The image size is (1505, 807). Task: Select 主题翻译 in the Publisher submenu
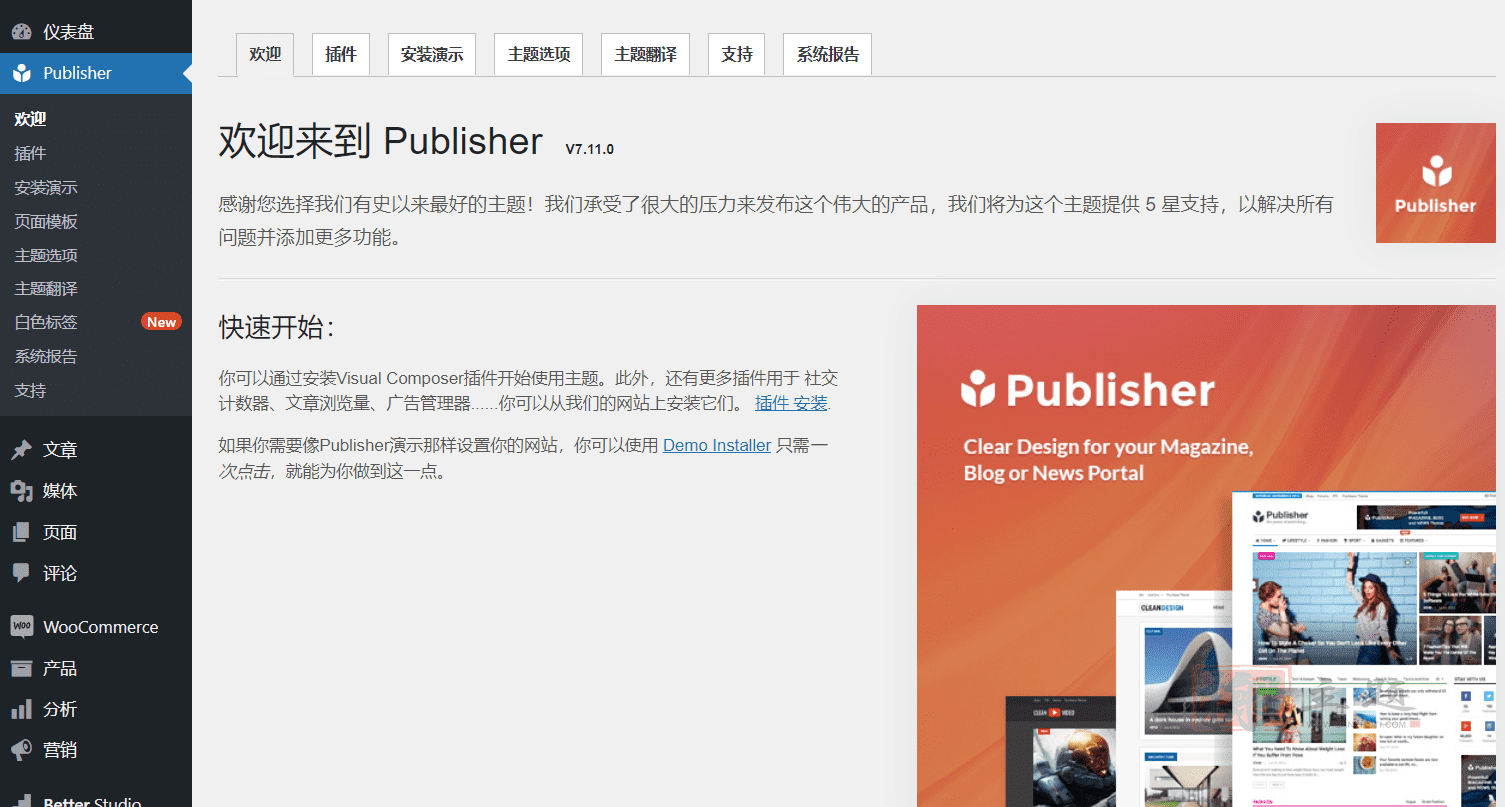click(46, 288)
